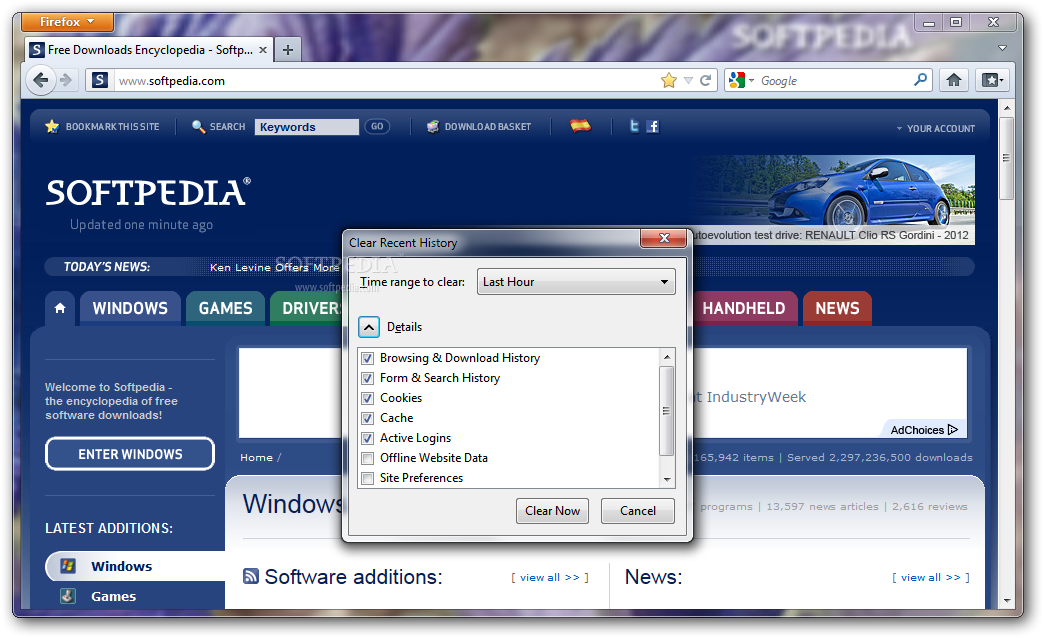The image size is (1044, 638).
Task: Open the list all tabs dropdown arrow
Action: (1002, 48)
